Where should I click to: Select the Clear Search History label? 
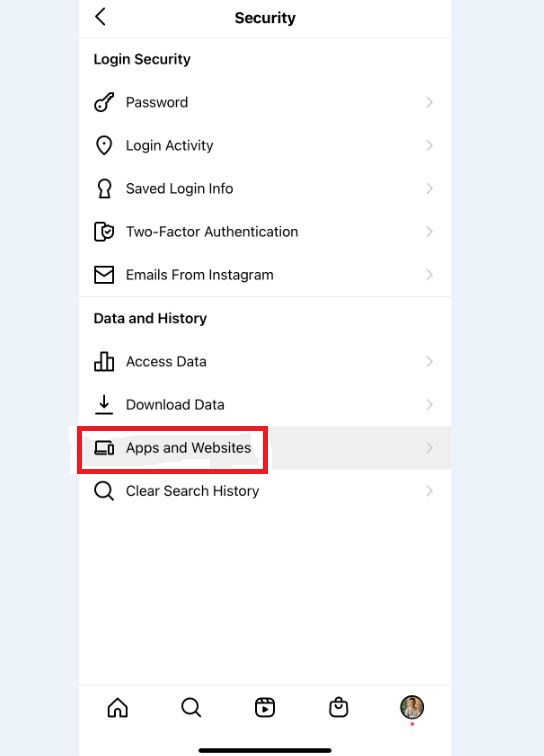(x=192, y=491)
